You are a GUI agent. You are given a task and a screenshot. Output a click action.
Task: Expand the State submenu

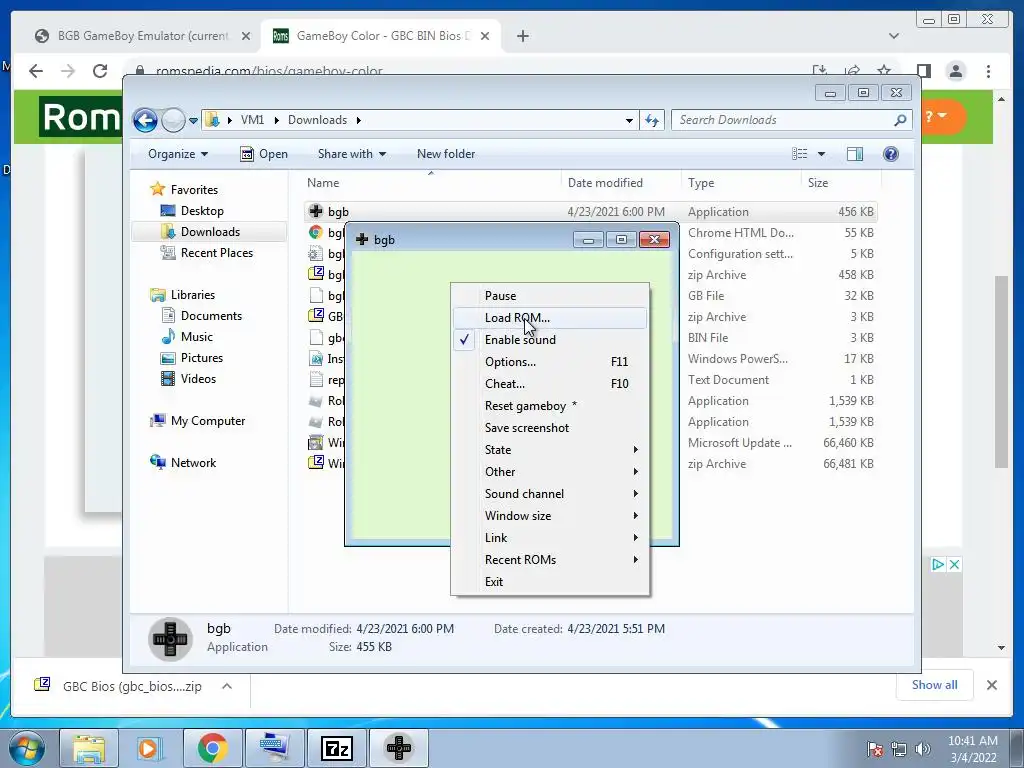pos(550,450)
